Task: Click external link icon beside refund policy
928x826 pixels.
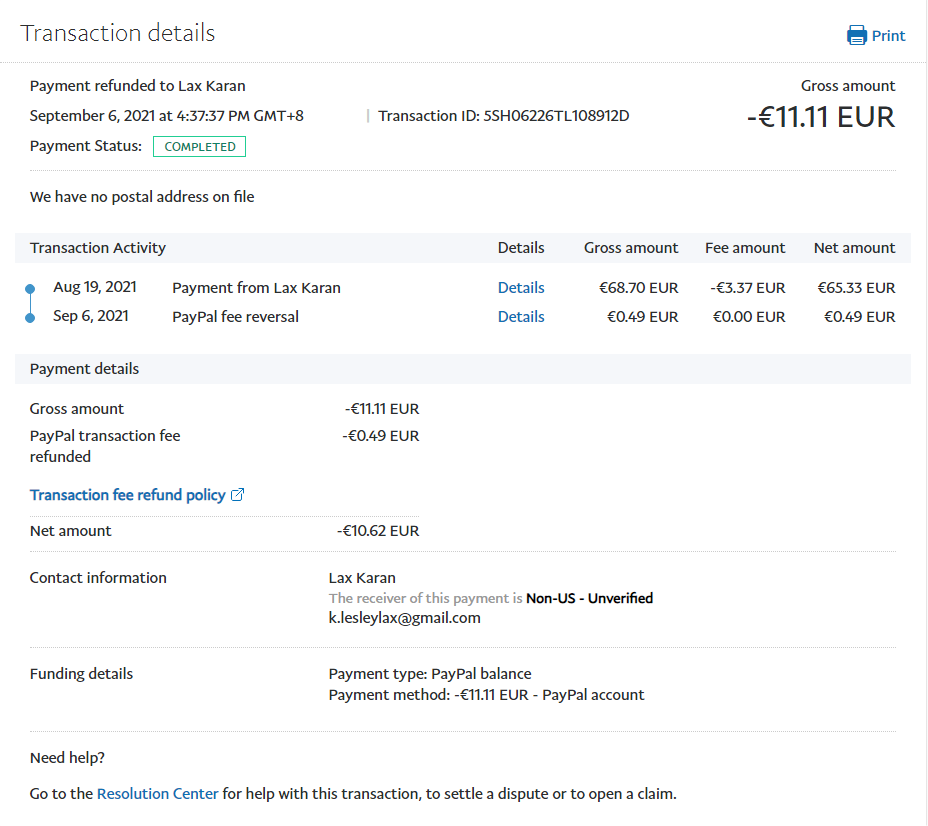Action: (x=238, y=495)
